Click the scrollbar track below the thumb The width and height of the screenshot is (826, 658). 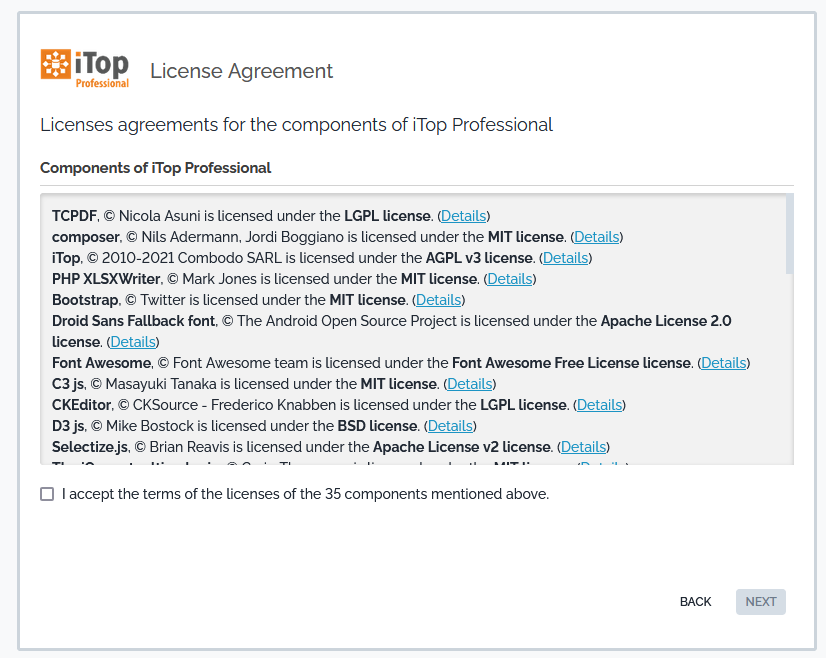pyautogui.click(x=789, y=380)
